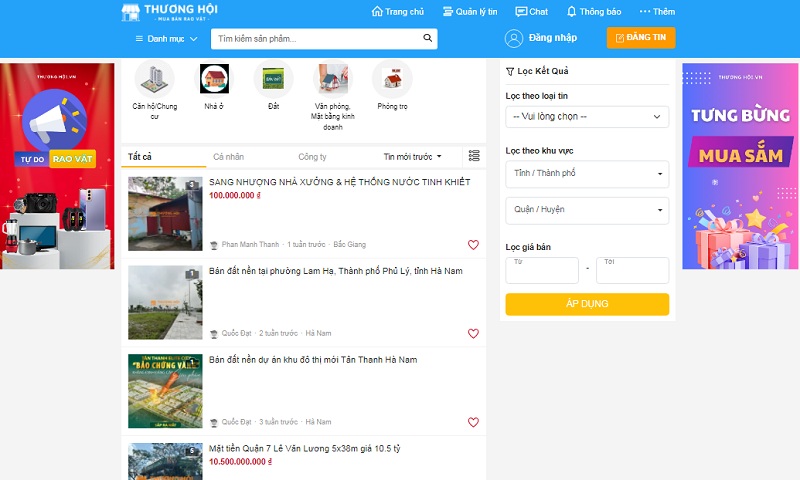The image size is (800, 480).
Task: Open Bán đất nền tại phường Lam Hạ title
Action: click(x=336, y=271)
